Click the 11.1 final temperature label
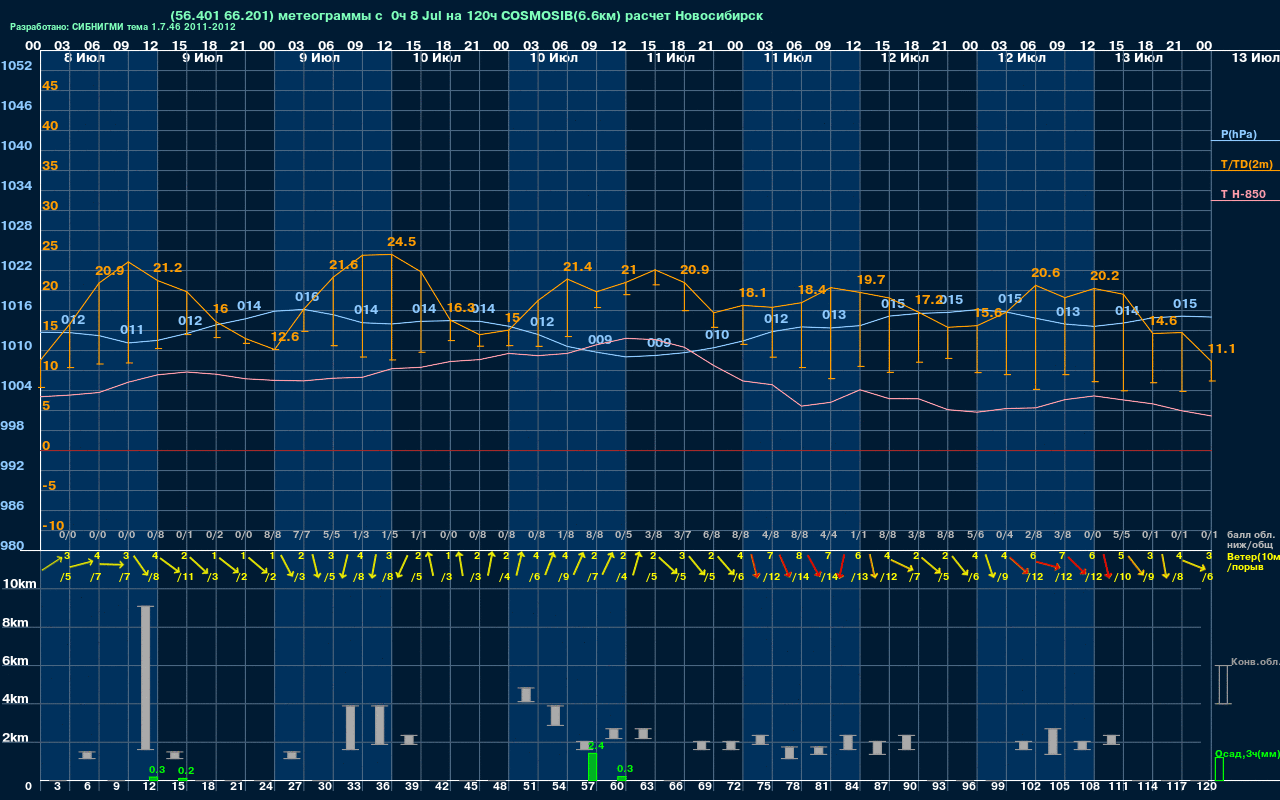This screenshot has height=800, width=1280. pyautogui.click(x=1221, y=349)
